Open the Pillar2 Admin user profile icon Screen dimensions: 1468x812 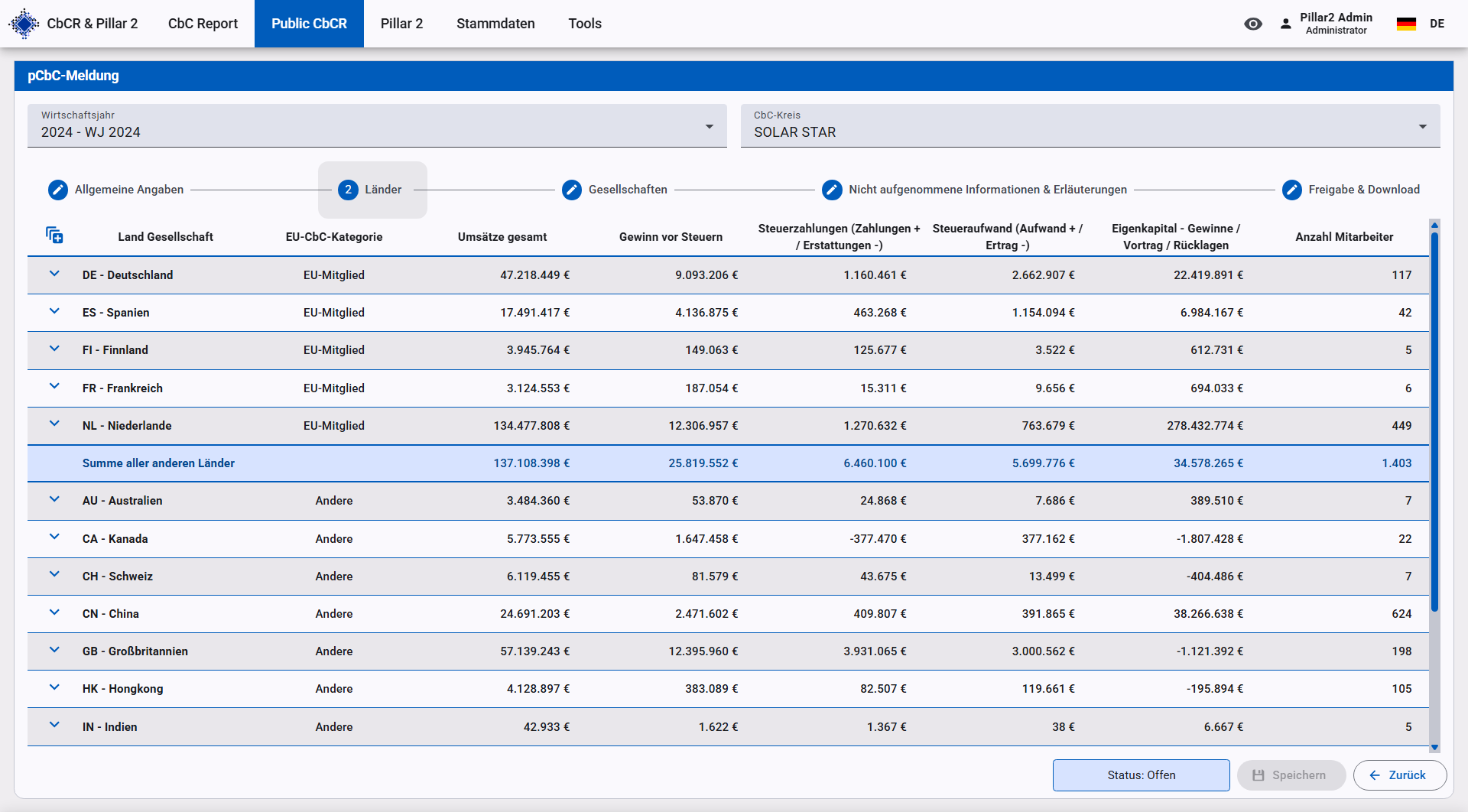(x=1286, y=24)
